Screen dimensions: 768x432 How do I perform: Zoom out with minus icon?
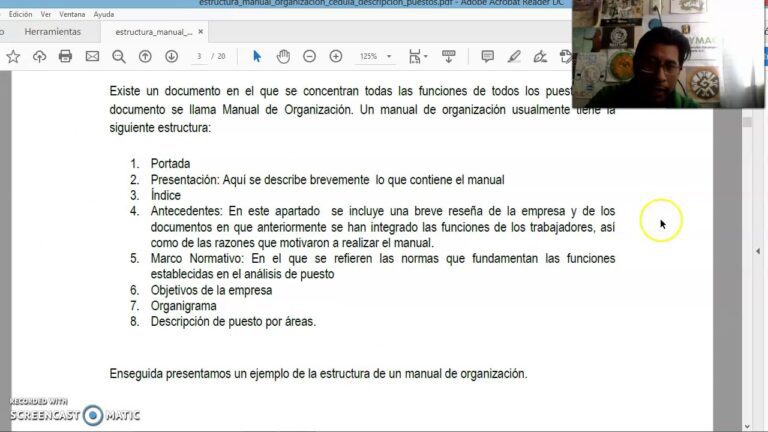tap(310, 57)
